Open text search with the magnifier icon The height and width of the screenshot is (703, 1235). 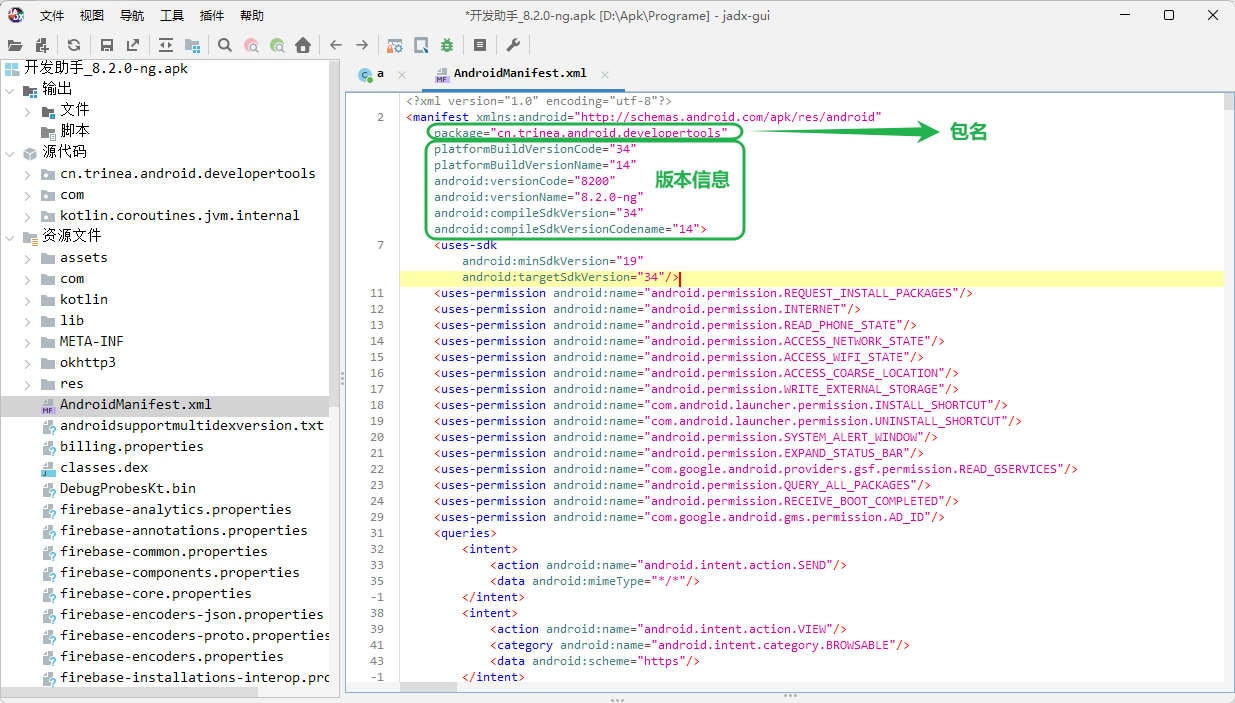point(225,45)
